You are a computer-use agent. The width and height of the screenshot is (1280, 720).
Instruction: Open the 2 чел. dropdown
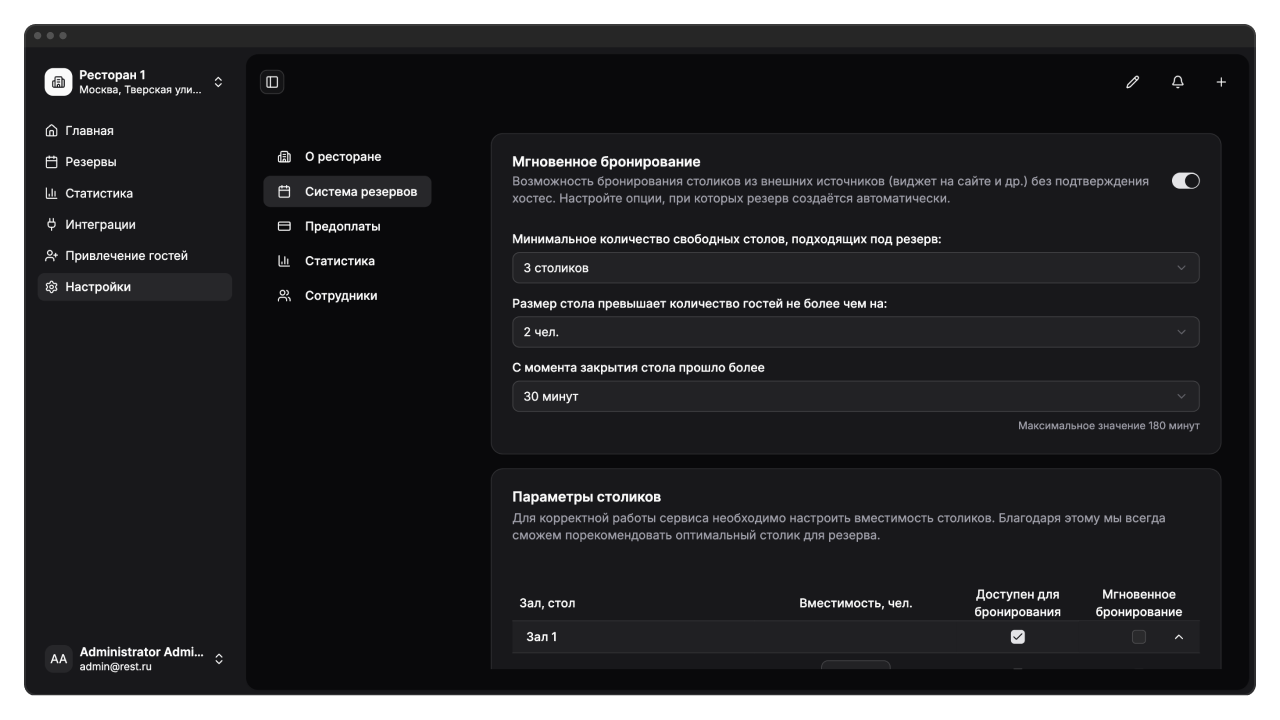coord(855,332)
